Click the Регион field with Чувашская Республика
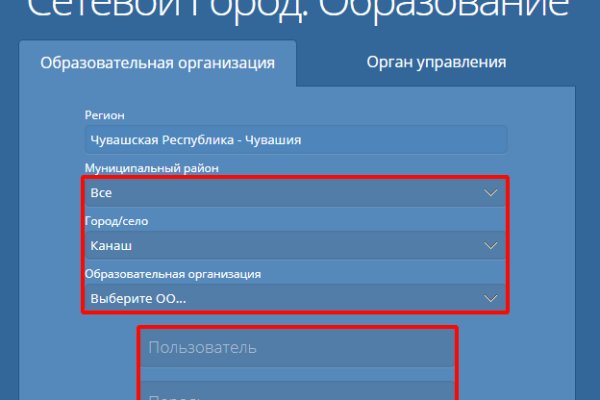This screenshot has height=400, width=600. (x=295, y=140)
